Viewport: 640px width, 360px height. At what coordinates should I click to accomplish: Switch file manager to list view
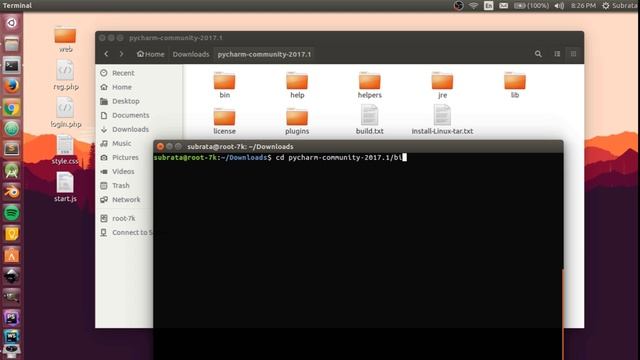tap(557, 54)
